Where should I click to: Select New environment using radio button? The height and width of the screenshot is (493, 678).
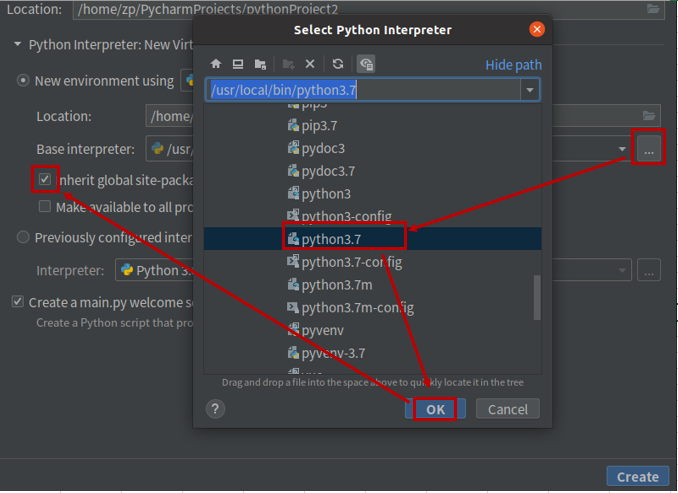[x=23, y=81]
